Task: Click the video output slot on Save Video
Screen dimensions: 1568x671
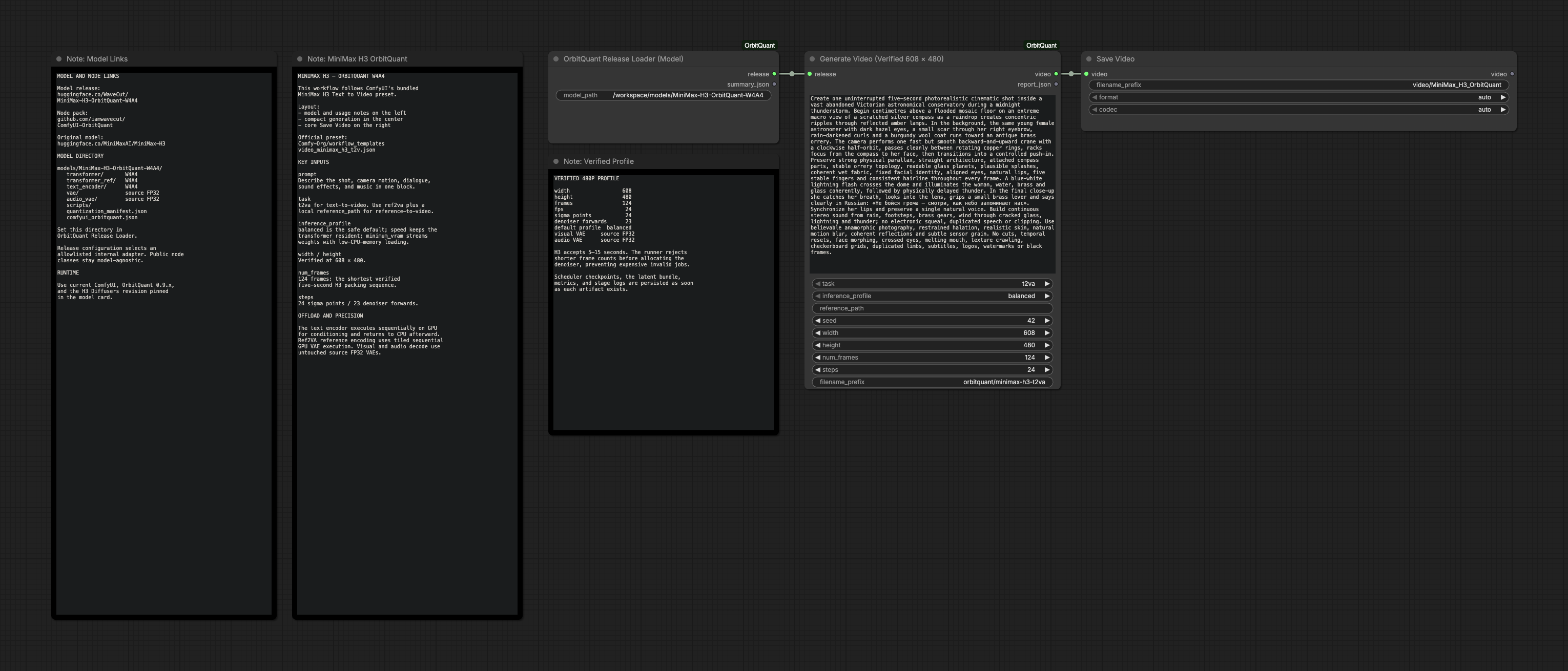Action: 1512,74
